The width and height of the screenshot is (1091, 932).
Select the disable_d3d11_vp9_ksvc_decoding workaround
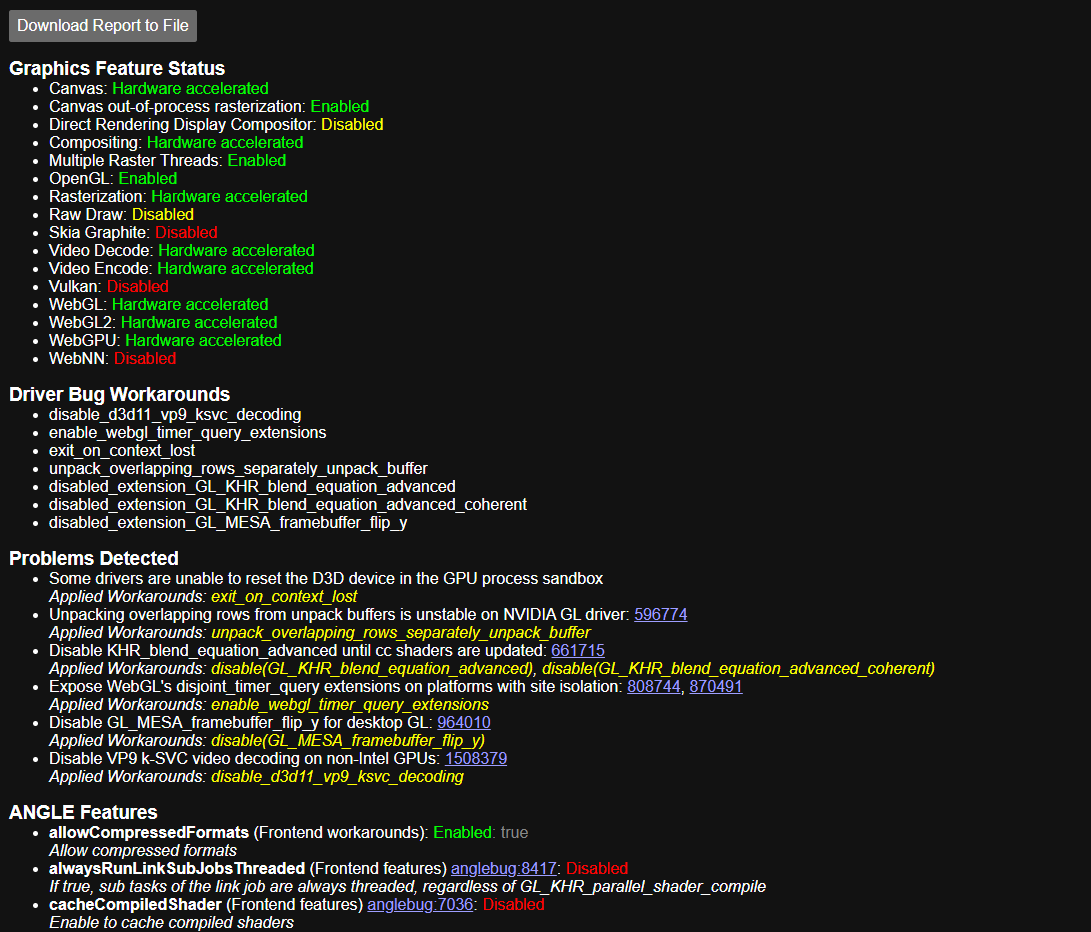coord(173,414)
